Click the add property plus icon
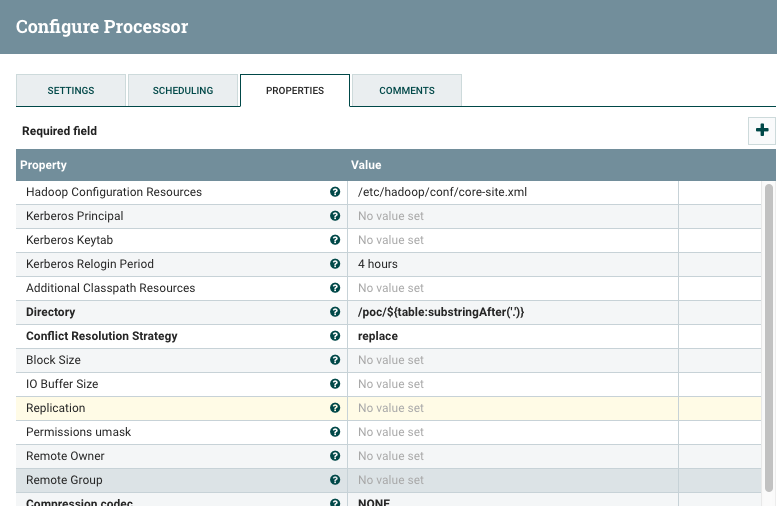Screen dimensions: 777x515 pos(762,131)
